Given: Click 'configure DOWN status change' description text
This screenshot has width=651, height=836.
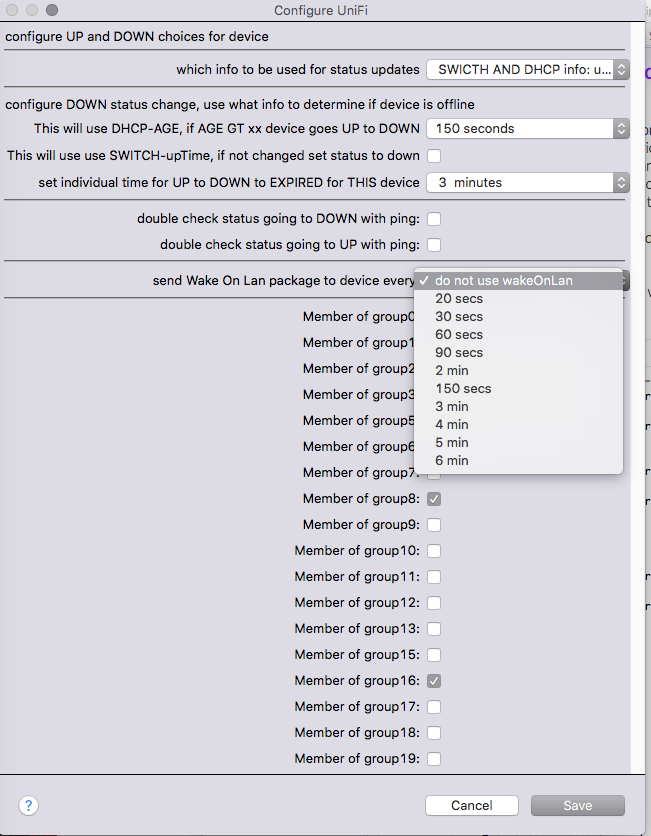Looking at the screenshot, I should point(240,104).
